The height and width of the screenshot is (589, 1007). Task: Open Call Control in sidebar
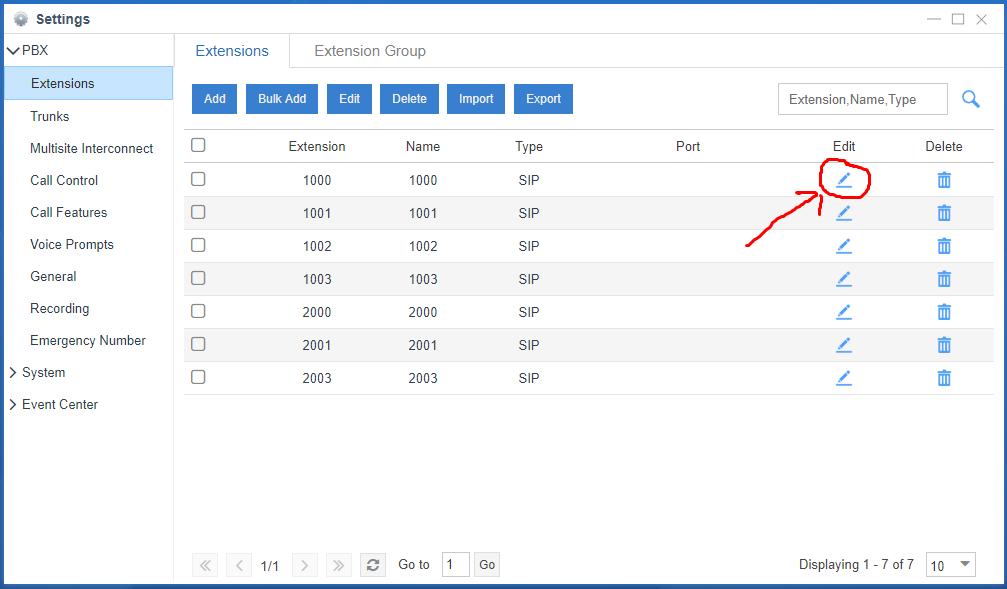pyautogui.click(x=64, y=180)
